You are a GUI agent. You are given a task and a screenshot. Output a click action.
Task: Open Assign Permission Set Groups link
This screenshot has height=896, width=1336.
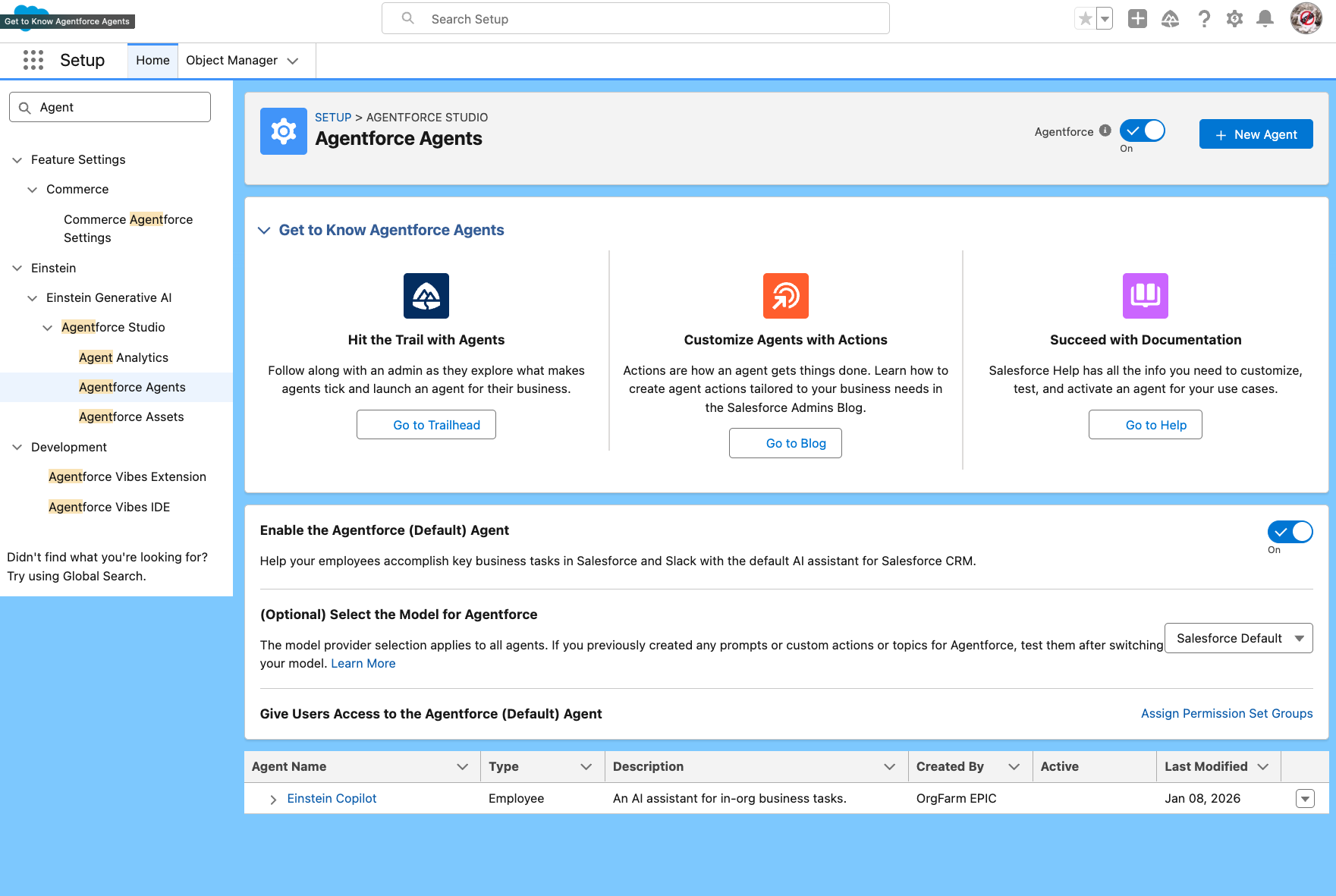point(1226,713)
